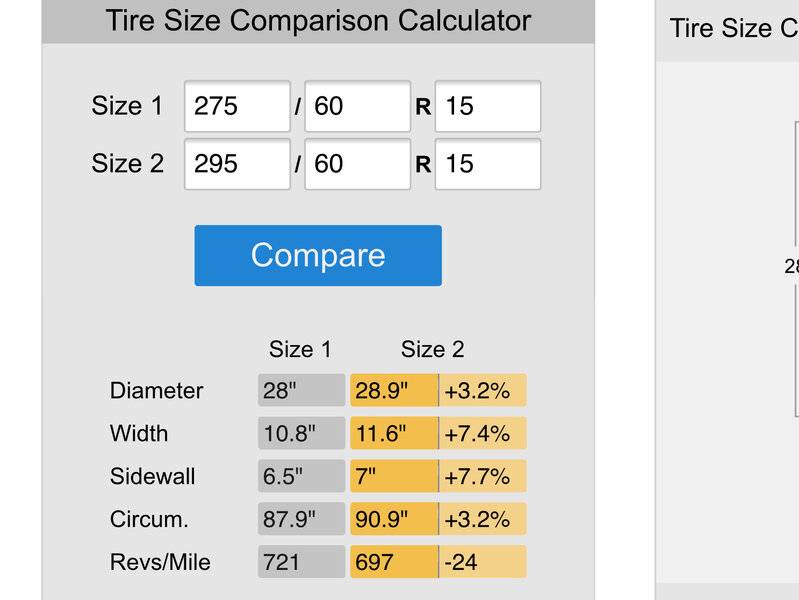Select the Size 2 width field showing 295
Image resolution: width=799 pixels, height=600 pixels.
pos(237,164)
